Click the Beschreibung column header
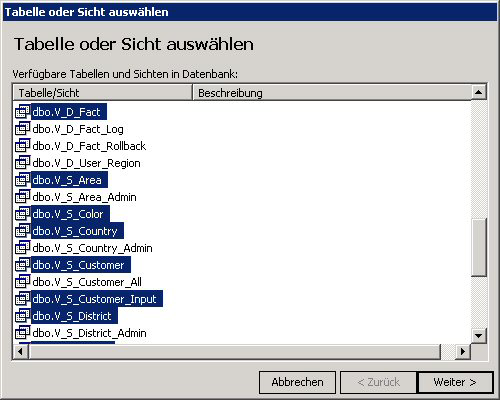The width and height of the screenshot is (500, 400). click(332, 93)
